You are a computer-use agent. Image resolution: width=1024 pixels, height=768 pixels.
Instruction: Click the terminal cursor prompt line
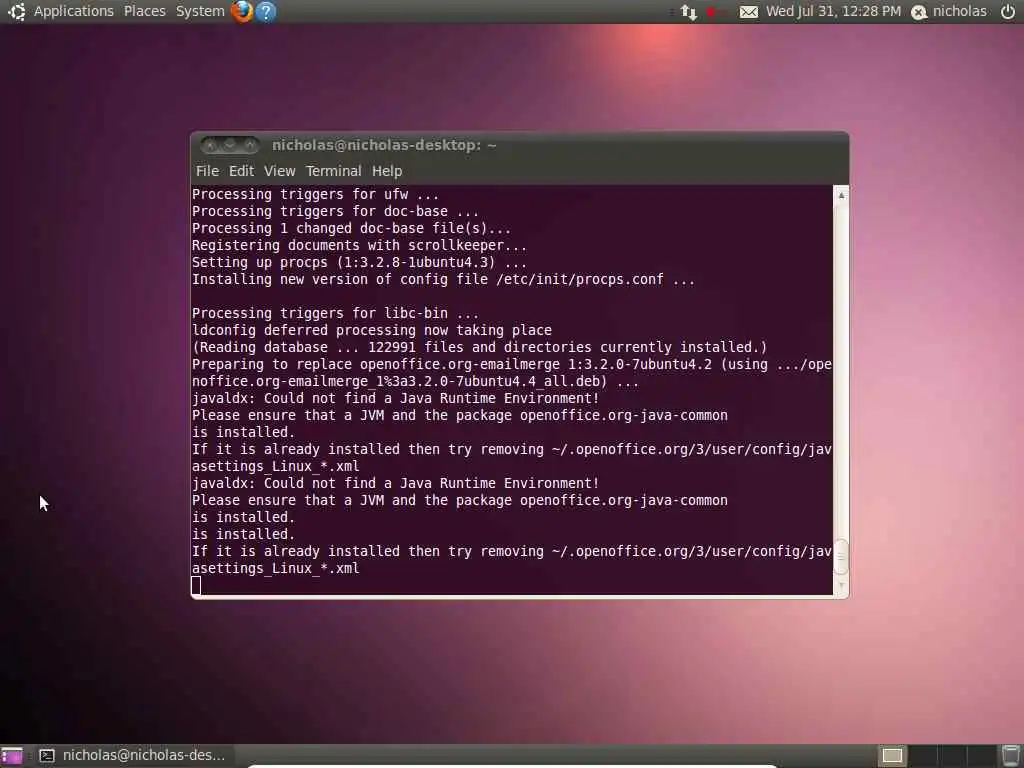pos(196,585)
